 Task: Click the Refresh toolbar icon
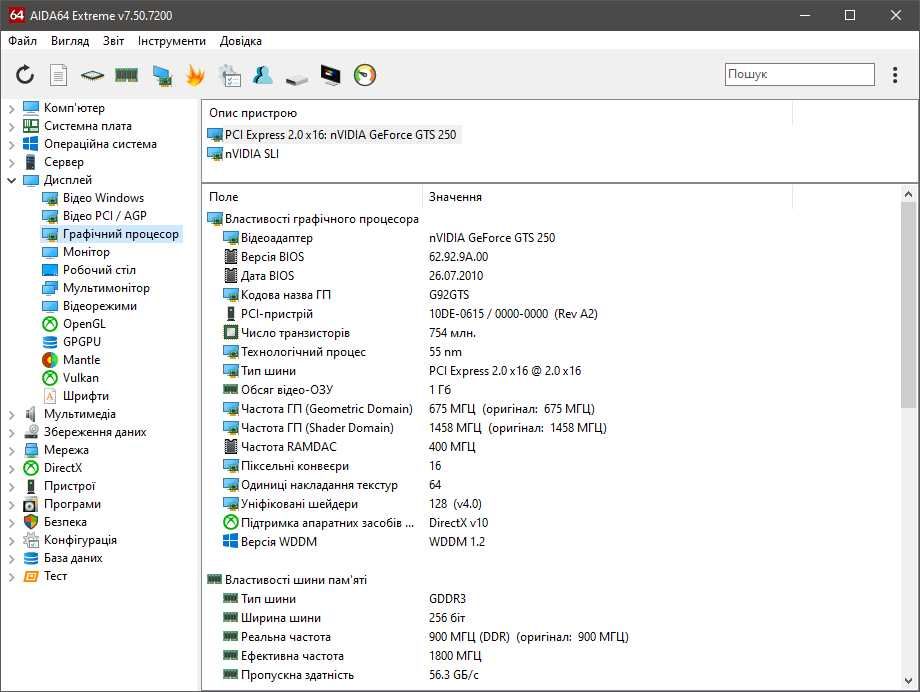25,75
